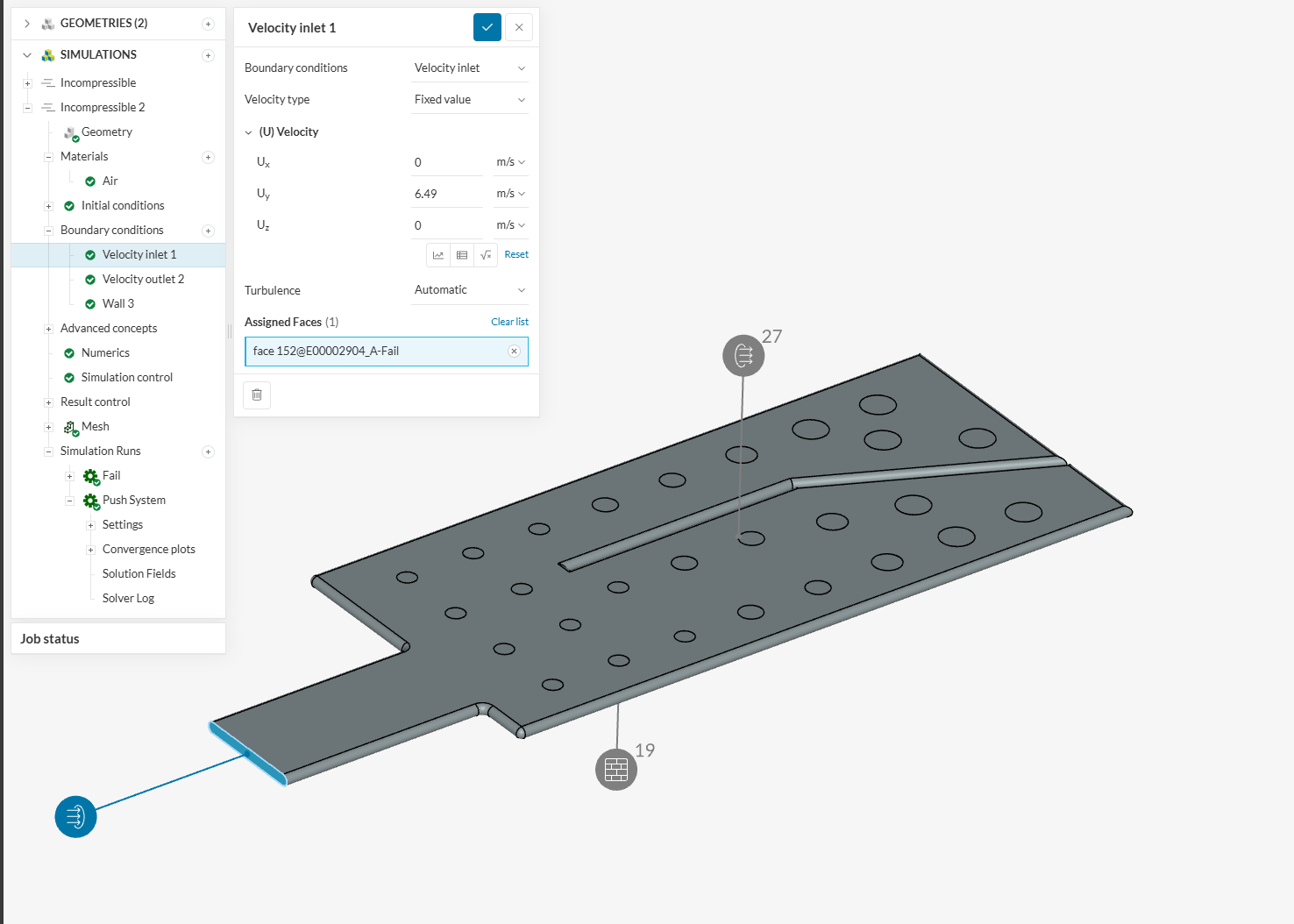Click the green check beside Wall 3
Viewport: 1294px width, 924px height.
(x=90, y=304)
